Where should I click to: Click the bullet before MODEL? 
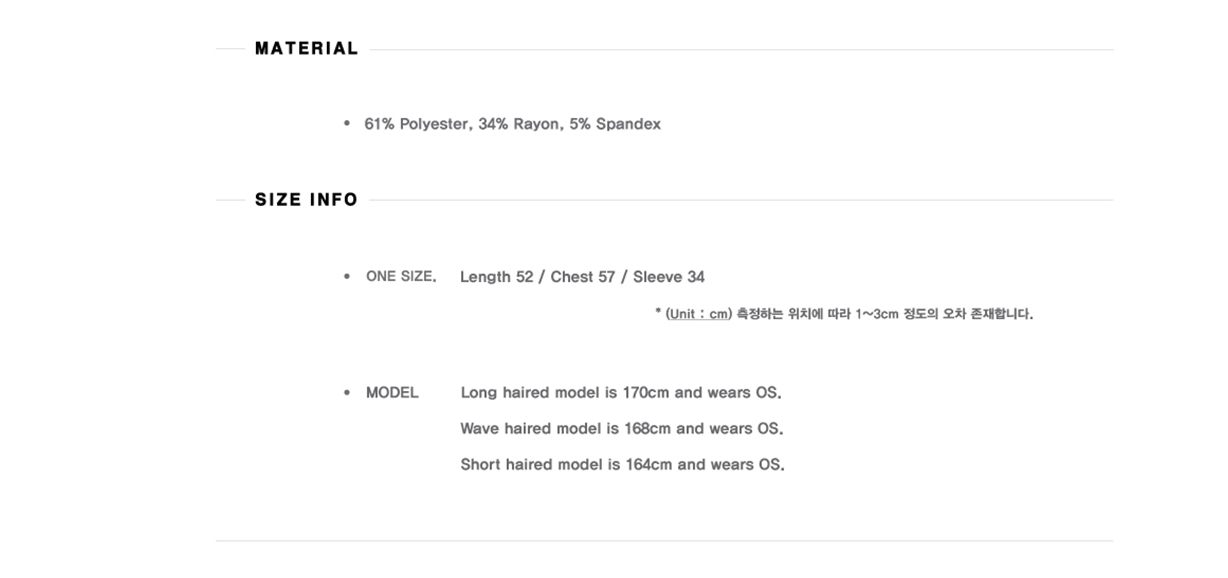coord(347,392)
